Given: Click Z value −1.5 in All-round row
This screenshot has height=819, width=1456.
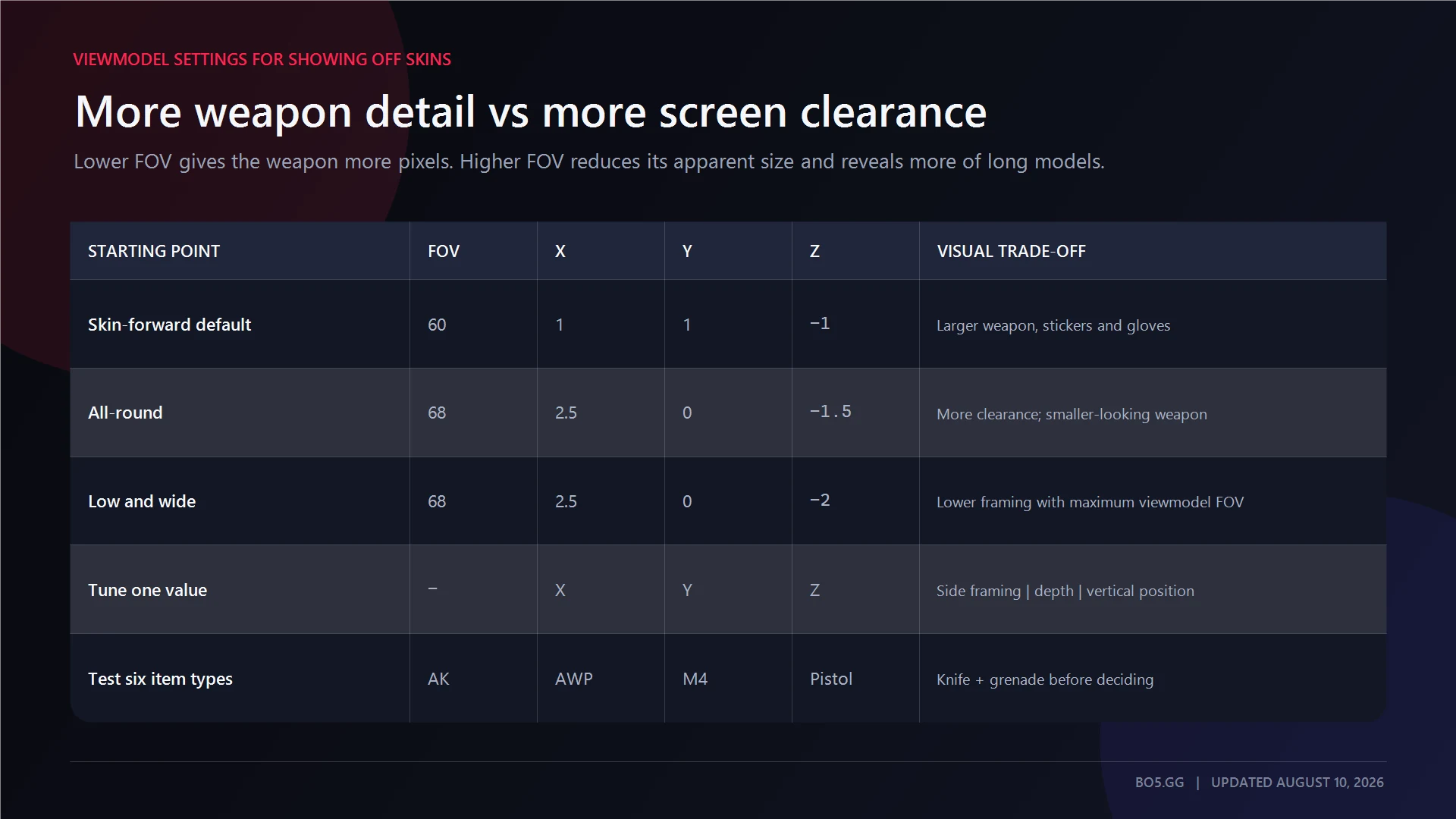Looking at the screenshot, I should (830, 412).
